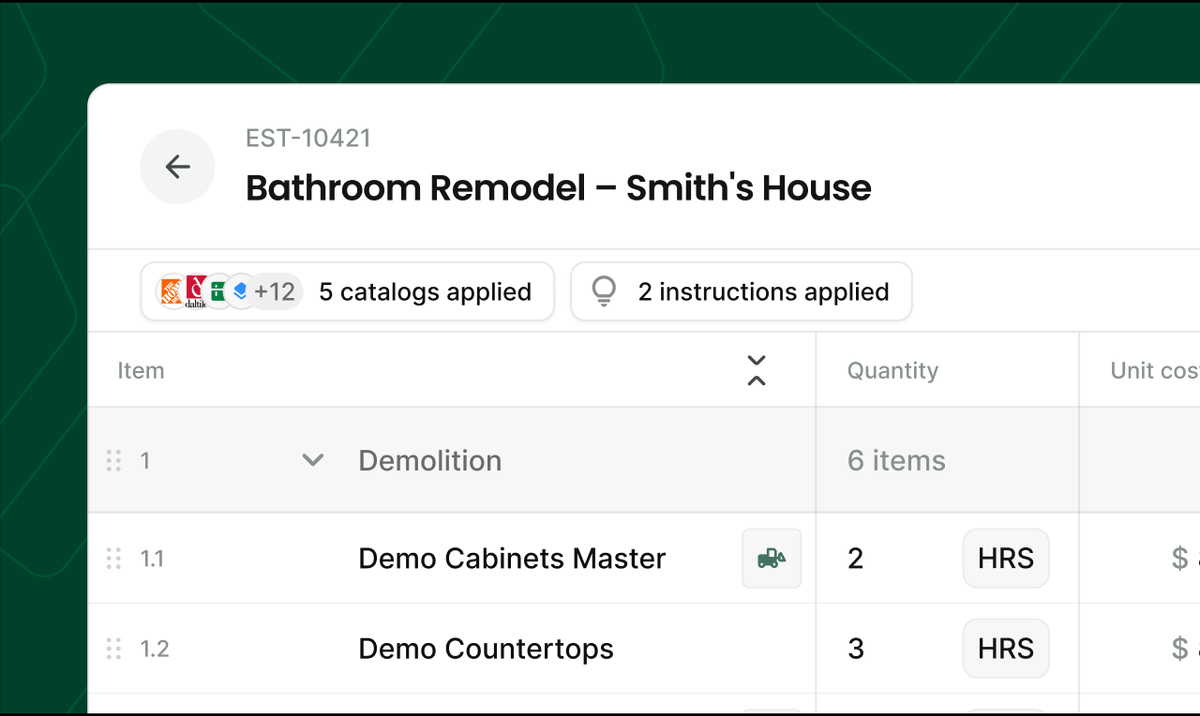The width and height of the screenshot is (1200, 716).
Task: Click the +12 catalogs badge
Action: pyautogui.click(x=275, y=292)
